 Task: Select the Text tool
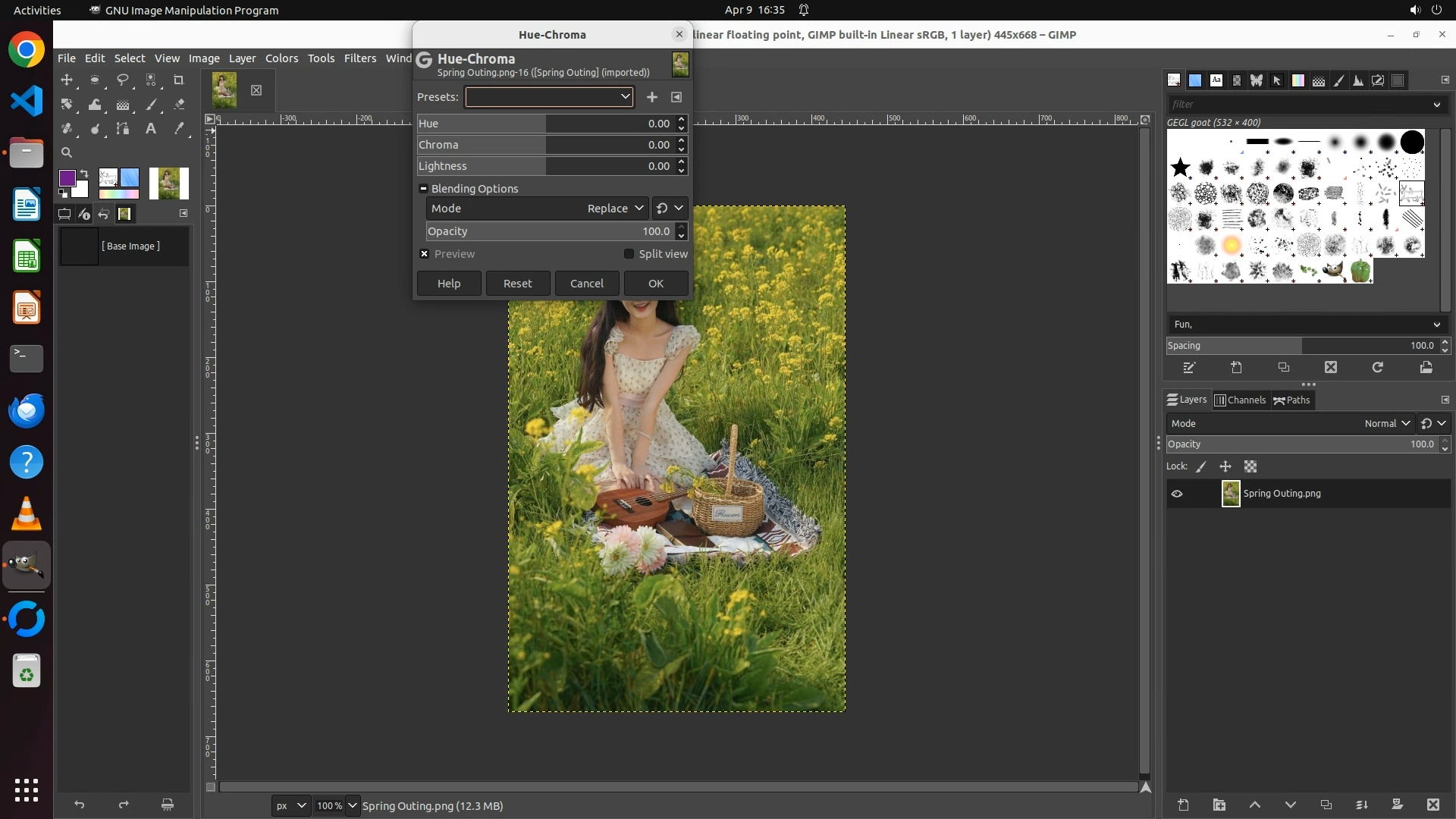[151, 129]
